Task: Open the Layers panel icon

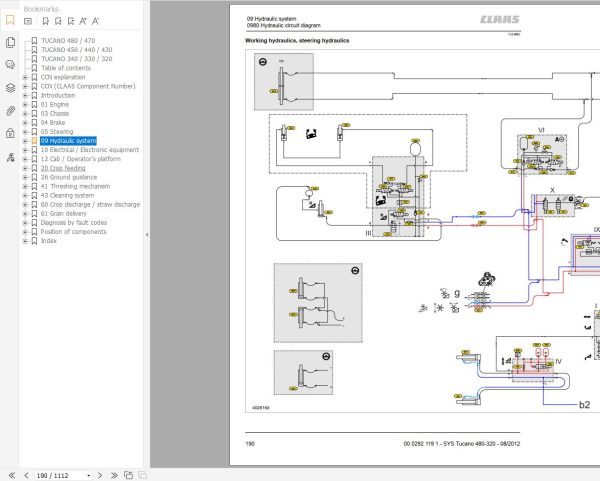Action: tap(10, 87)
